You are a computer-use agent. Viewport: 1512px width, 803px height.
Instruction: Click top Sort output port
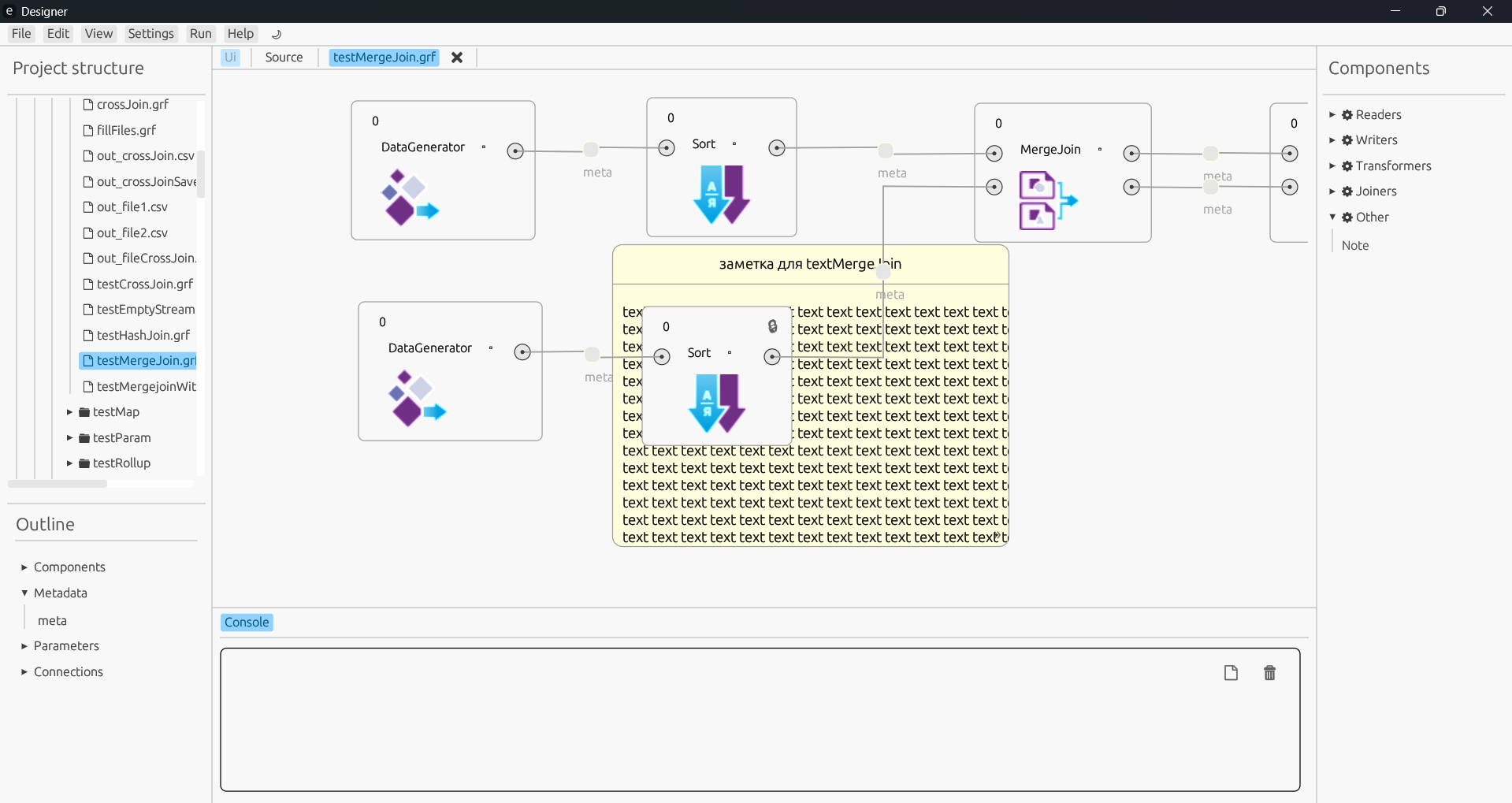pos(777,148)
